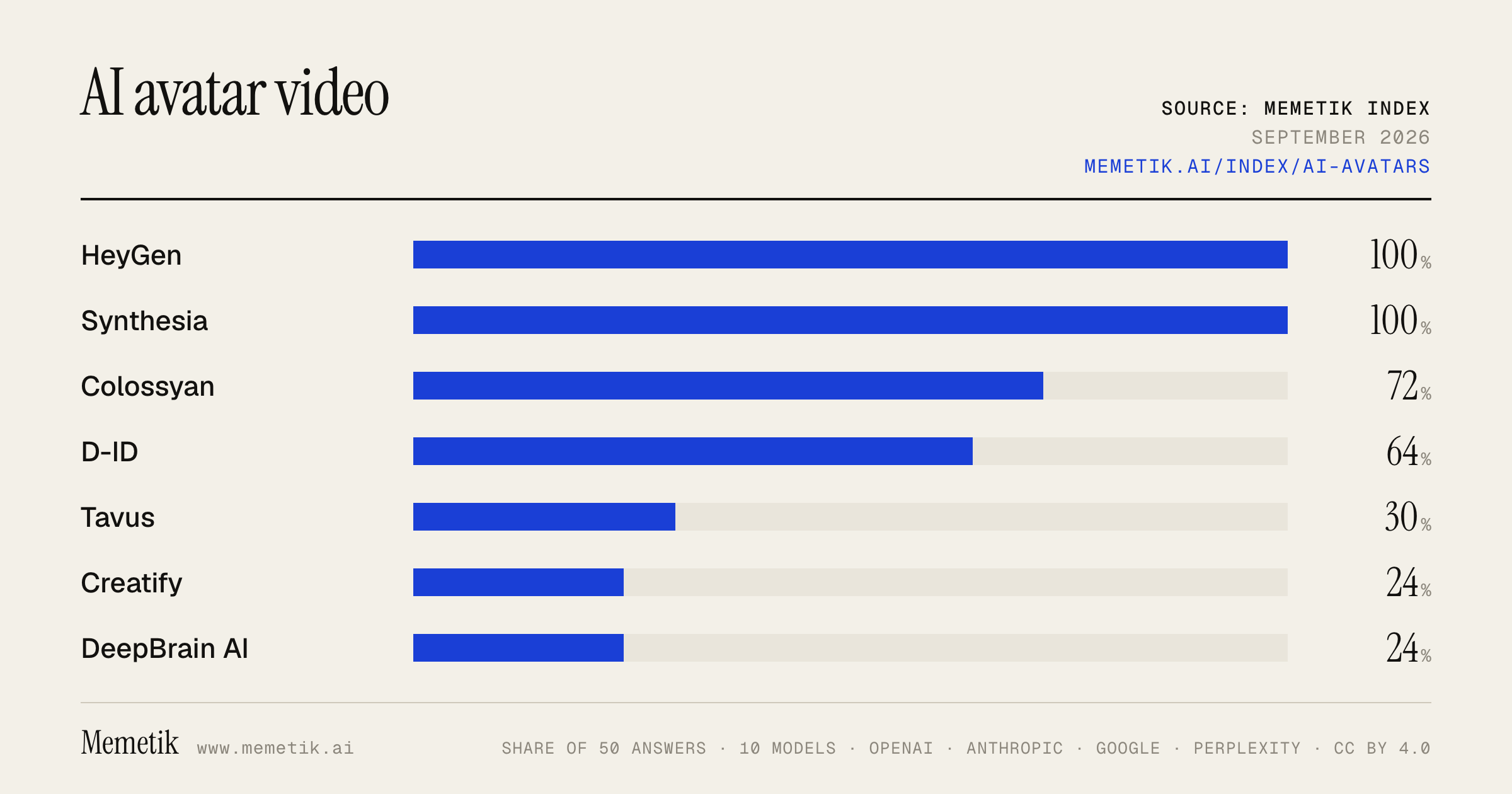This screenshot has height=794, width=1512.
Task: Click the SOURCE: MEMETIK INDEX text
Action: pyautogui.click(x=1296, y=108)
